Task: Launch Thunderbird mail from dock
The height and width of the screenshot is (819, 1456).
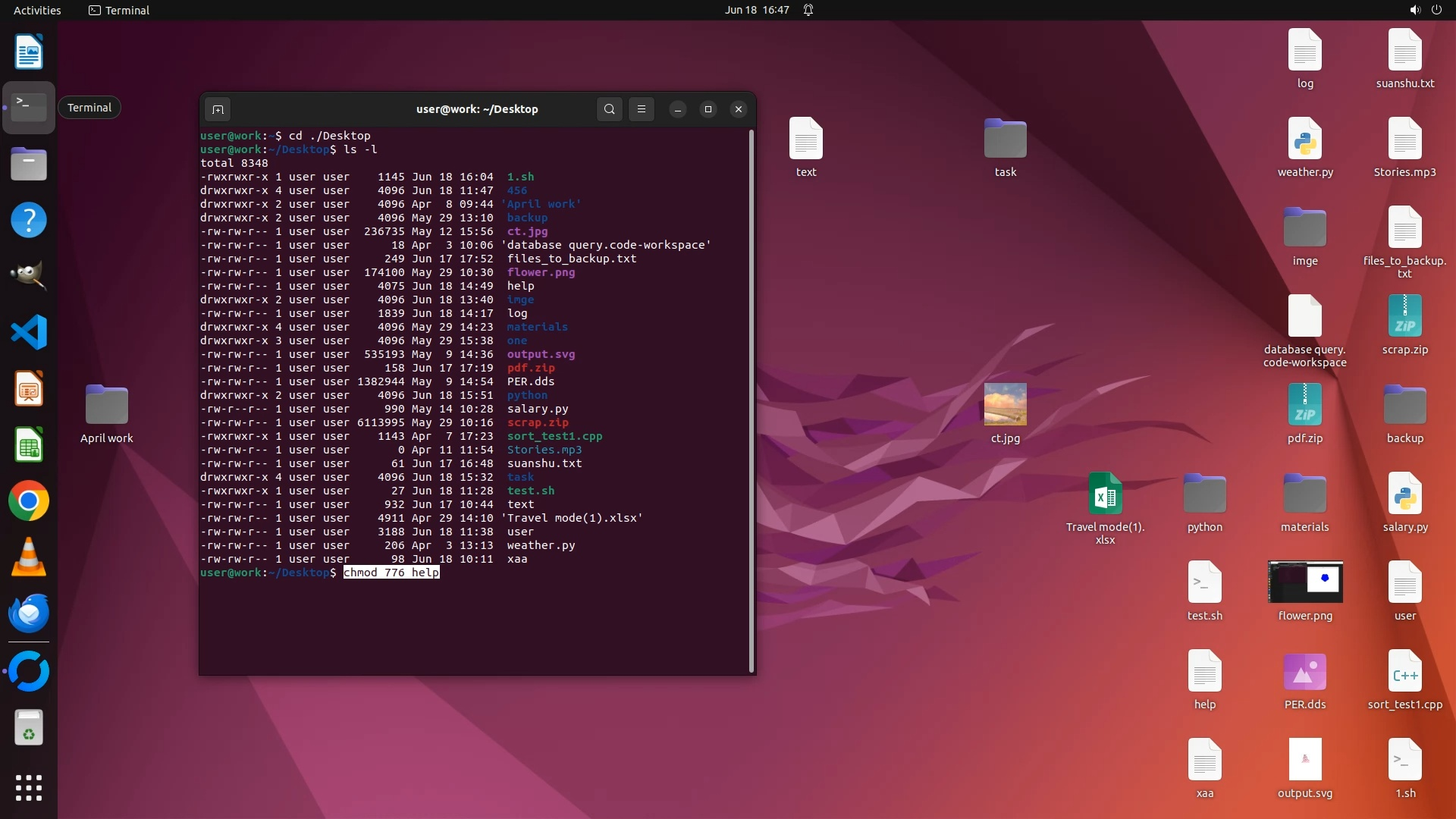Action: pos(29,613)
